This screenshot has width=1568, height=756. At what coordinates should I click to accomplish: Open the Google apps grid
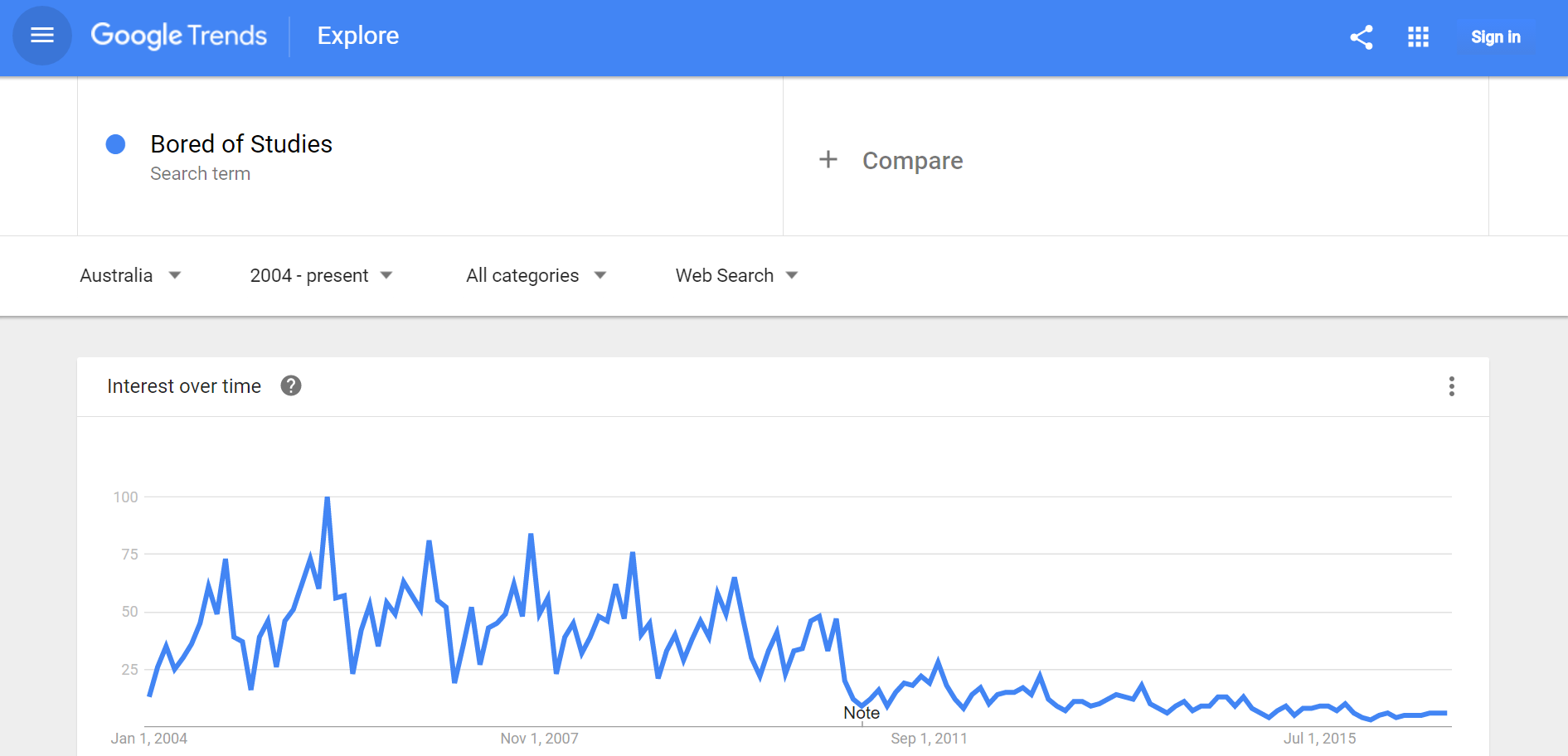pos(1418,37)
